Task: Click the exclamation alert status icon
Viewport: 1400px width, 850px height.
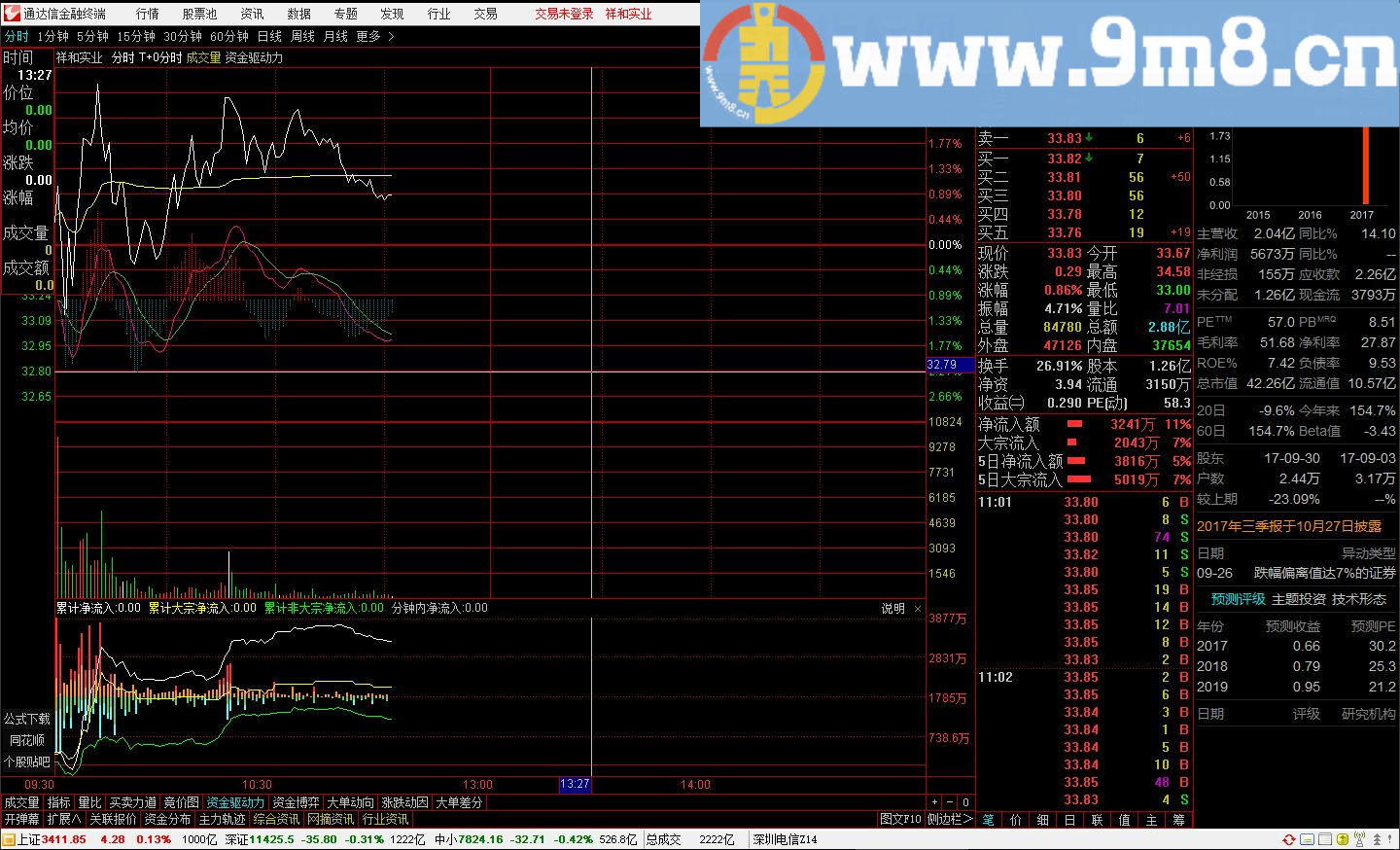Action: tap(1391, 839)
